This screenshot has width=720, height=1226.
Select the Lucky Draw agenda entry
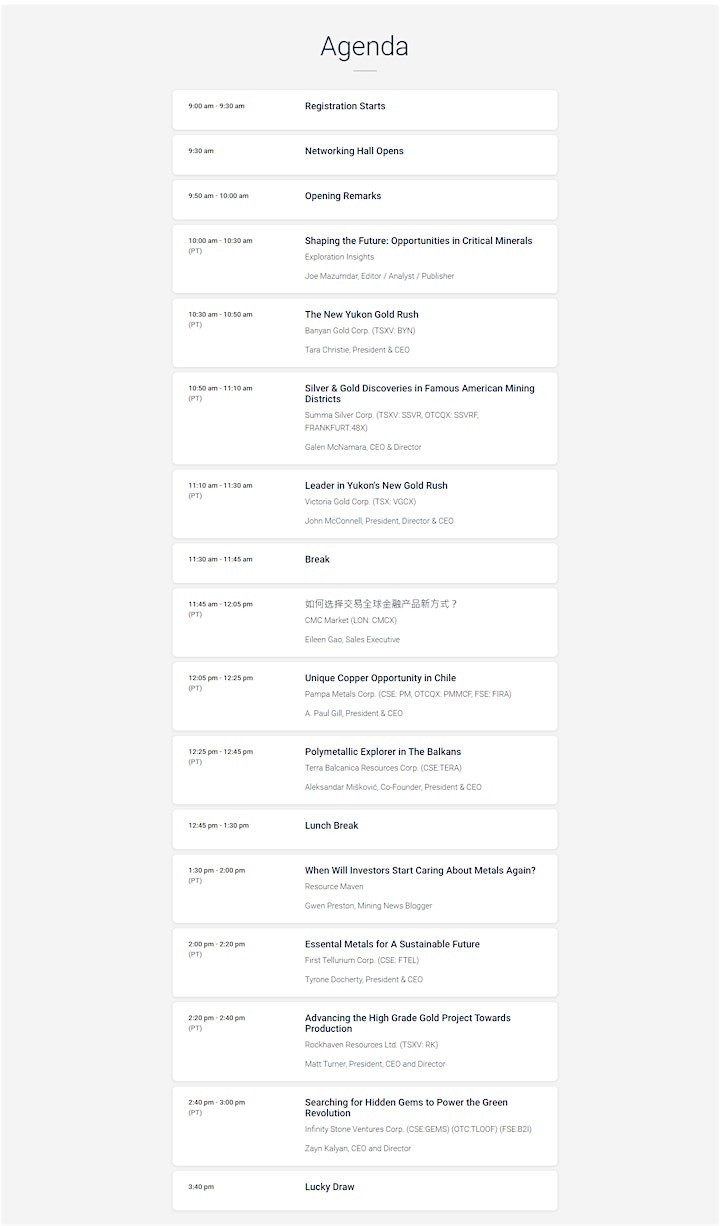[x=364, y=1190]
